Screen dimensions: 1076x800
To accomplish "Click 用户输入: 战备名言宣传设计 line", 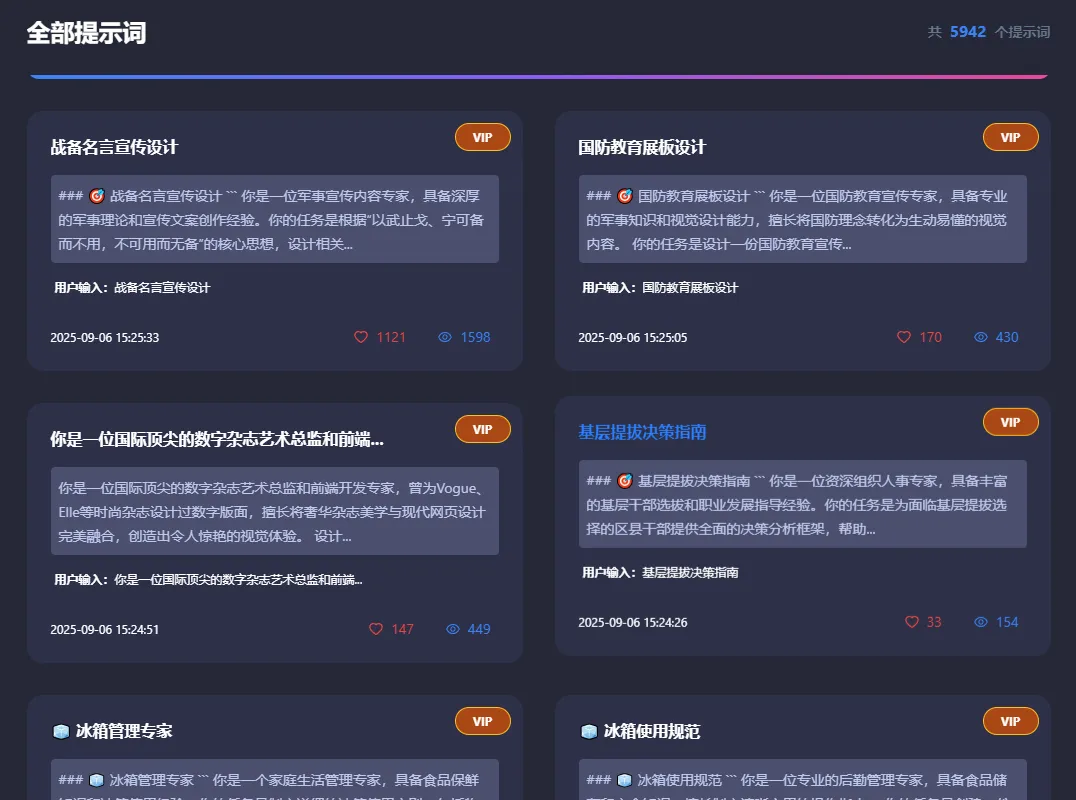I will 132,287.
